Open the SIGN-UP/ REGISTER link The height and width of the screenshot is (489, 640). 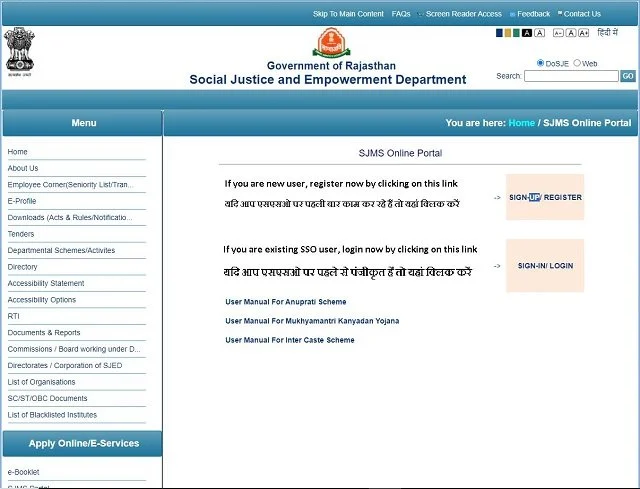coord(545,197)
